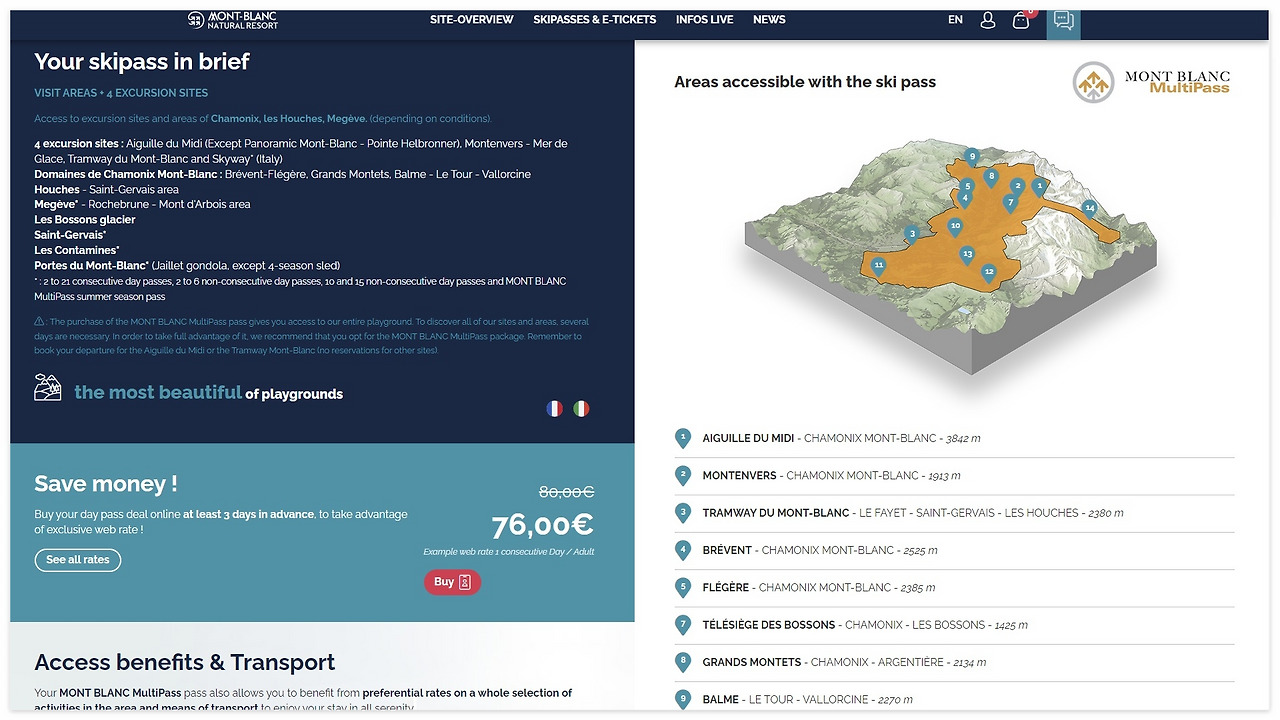Click the playground mountain icon

coord(48,388)
